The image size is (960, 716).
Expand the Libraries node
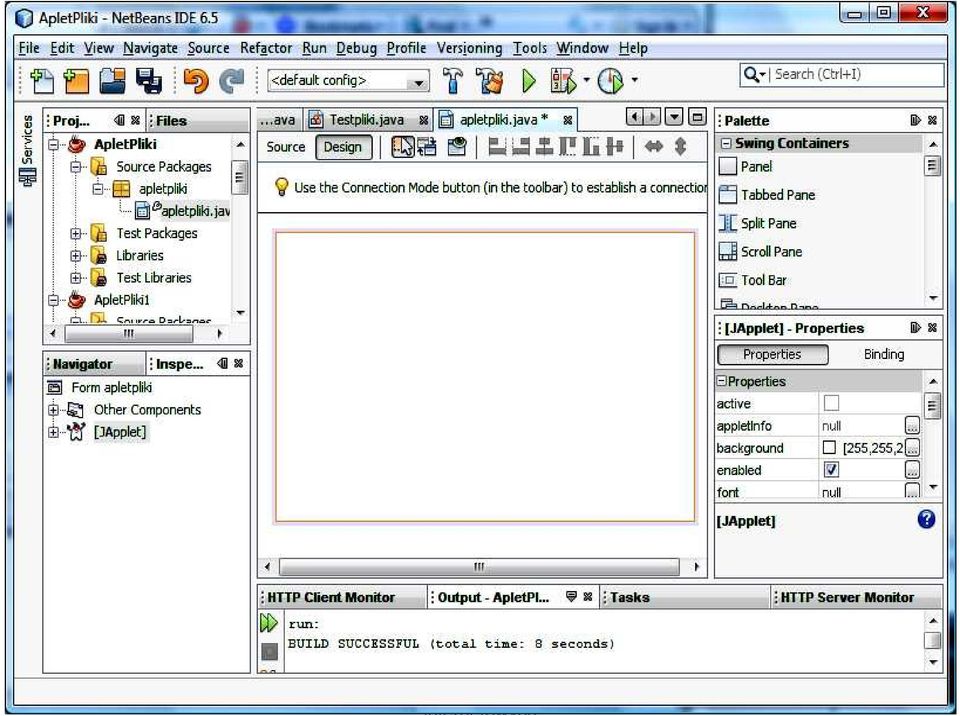click(76, 255)
